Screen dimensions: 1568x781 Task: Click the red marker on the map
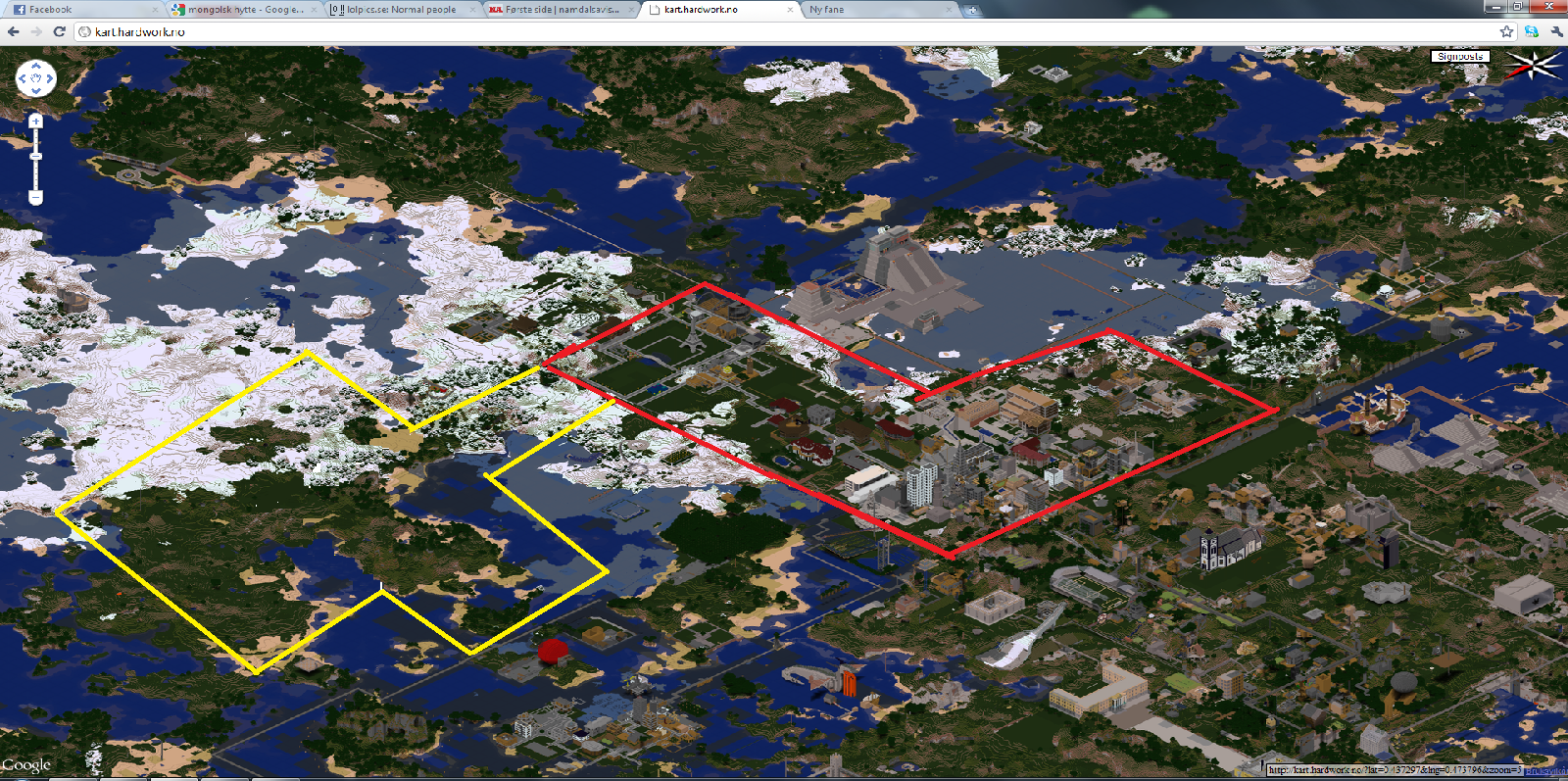click(x=553, y=650)
